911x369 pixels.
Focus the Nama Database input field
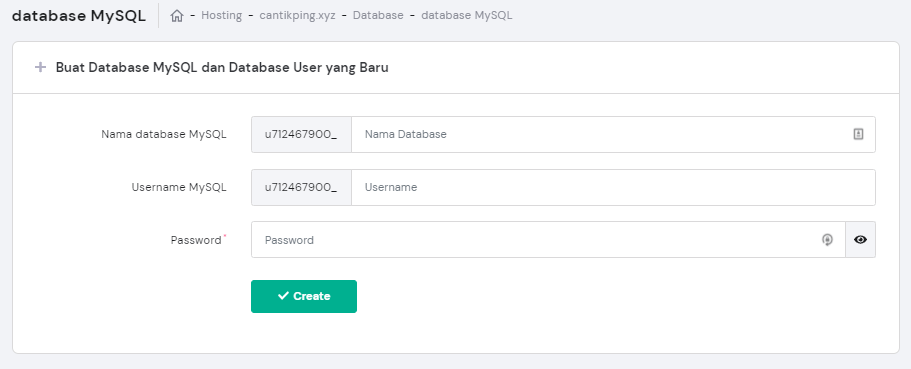pos(613,134)
